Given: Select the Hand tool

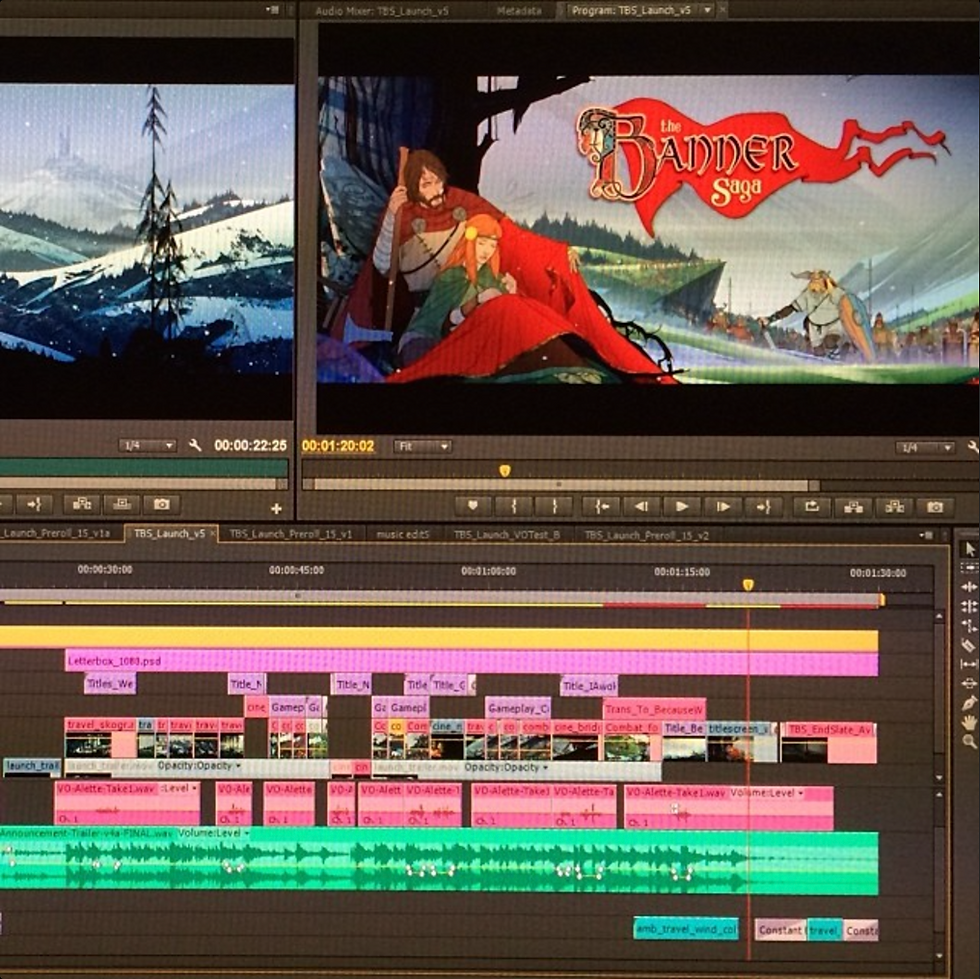Looking at the screenshot, I should (x=969, y=723).
